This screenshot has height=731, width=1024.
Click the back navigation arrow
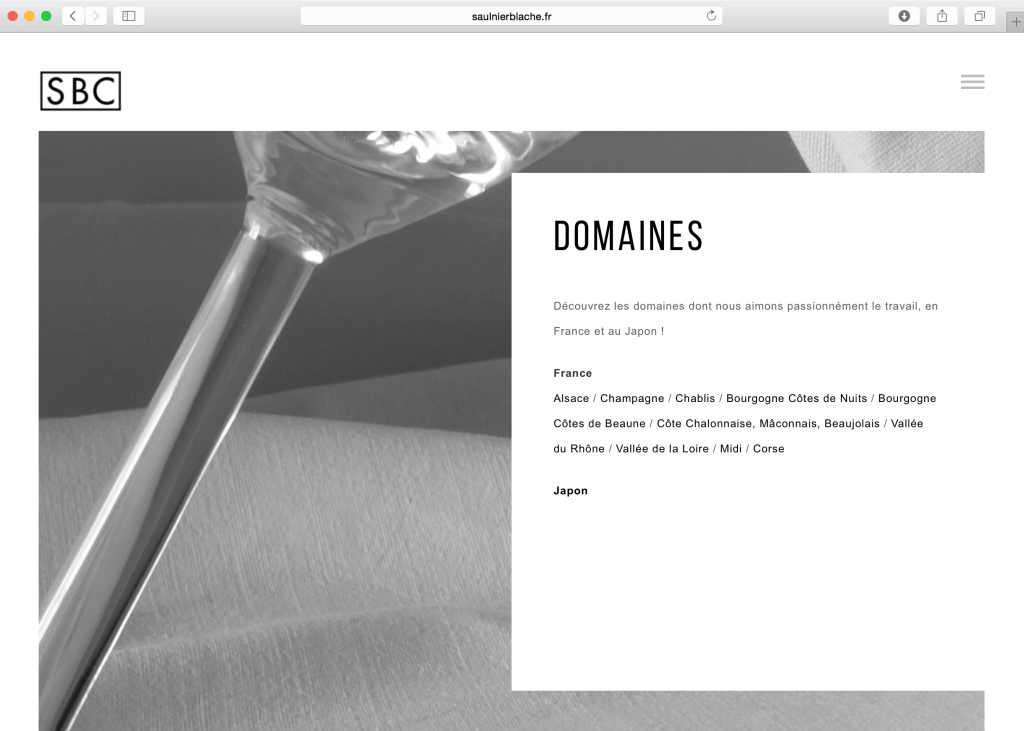(71, 16)
